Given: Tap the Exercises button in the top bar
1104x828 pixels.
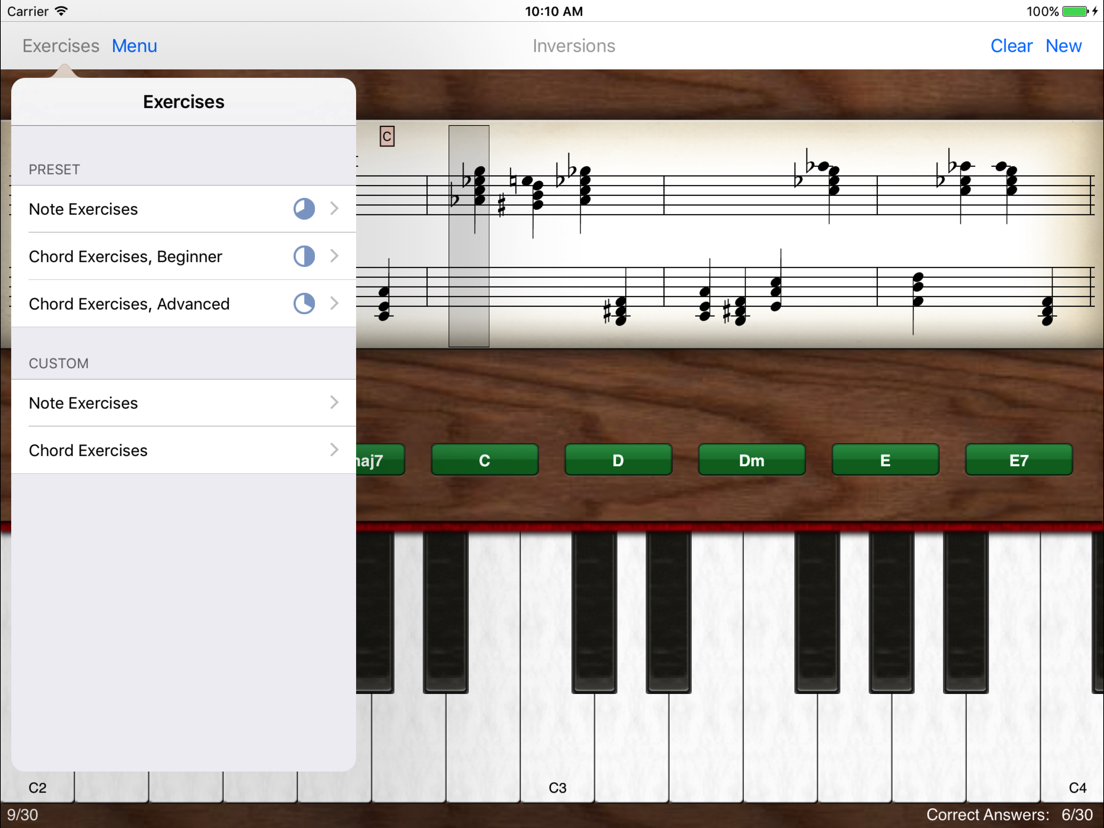Looking at the screenshot, I should 61,46.
